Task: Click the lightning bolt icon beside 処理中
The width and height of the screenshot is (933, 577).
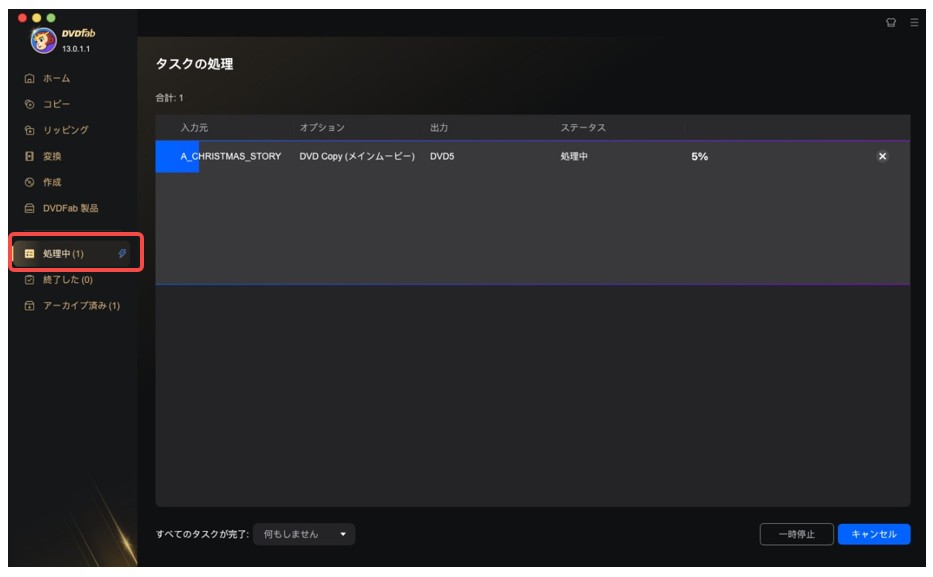Action: pyautogui.click(x=122, y=254)
